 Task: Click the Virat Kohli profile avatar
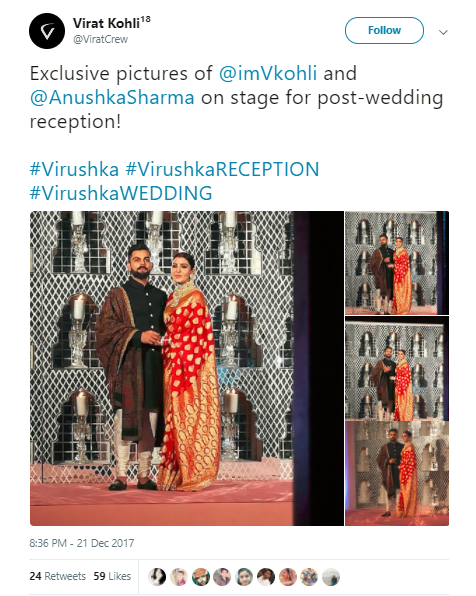(x=47, y=31)
